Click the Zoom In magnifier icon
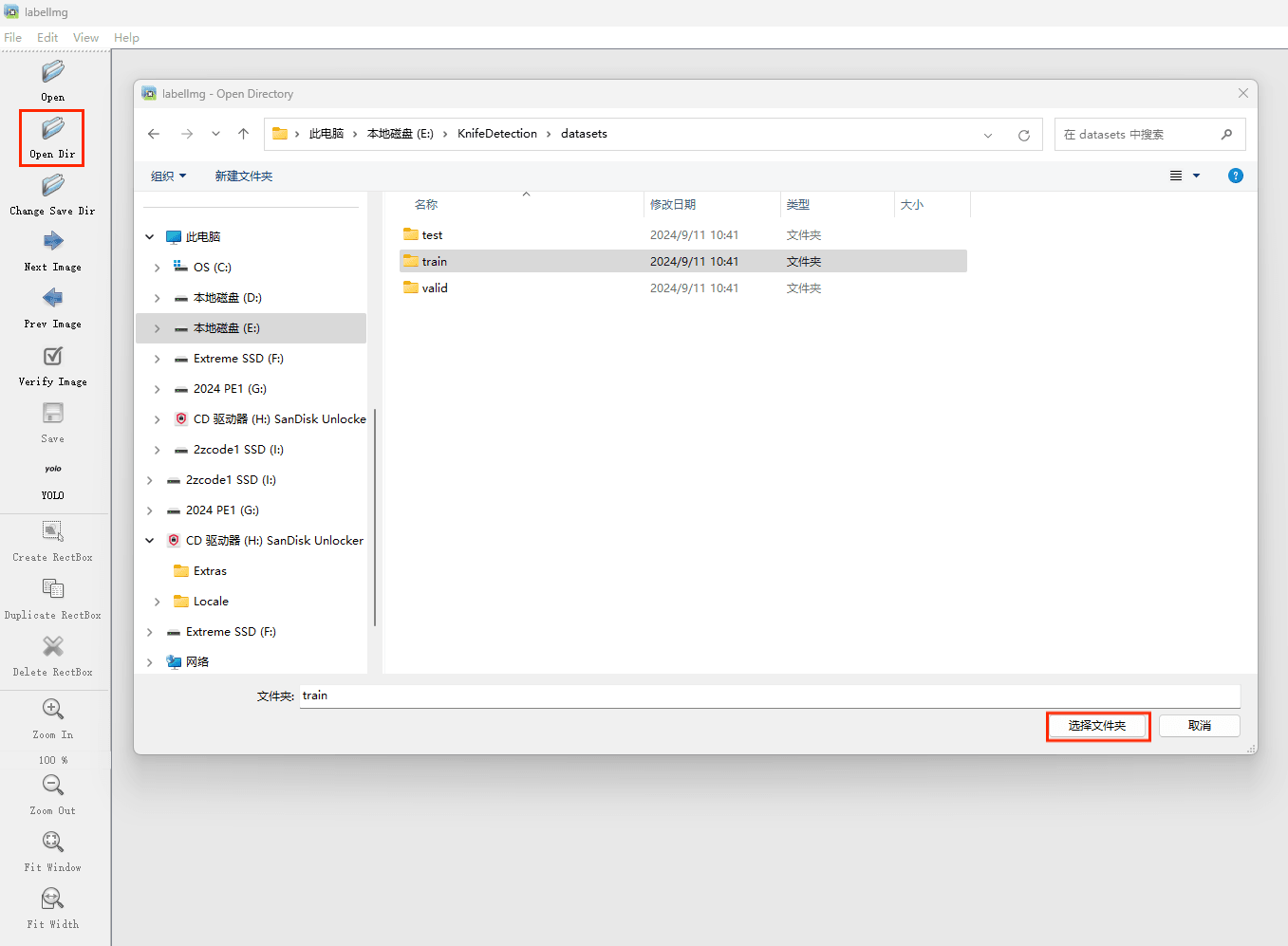The width and height of the screenshot is (1288, 946). (x=52, y=710)
